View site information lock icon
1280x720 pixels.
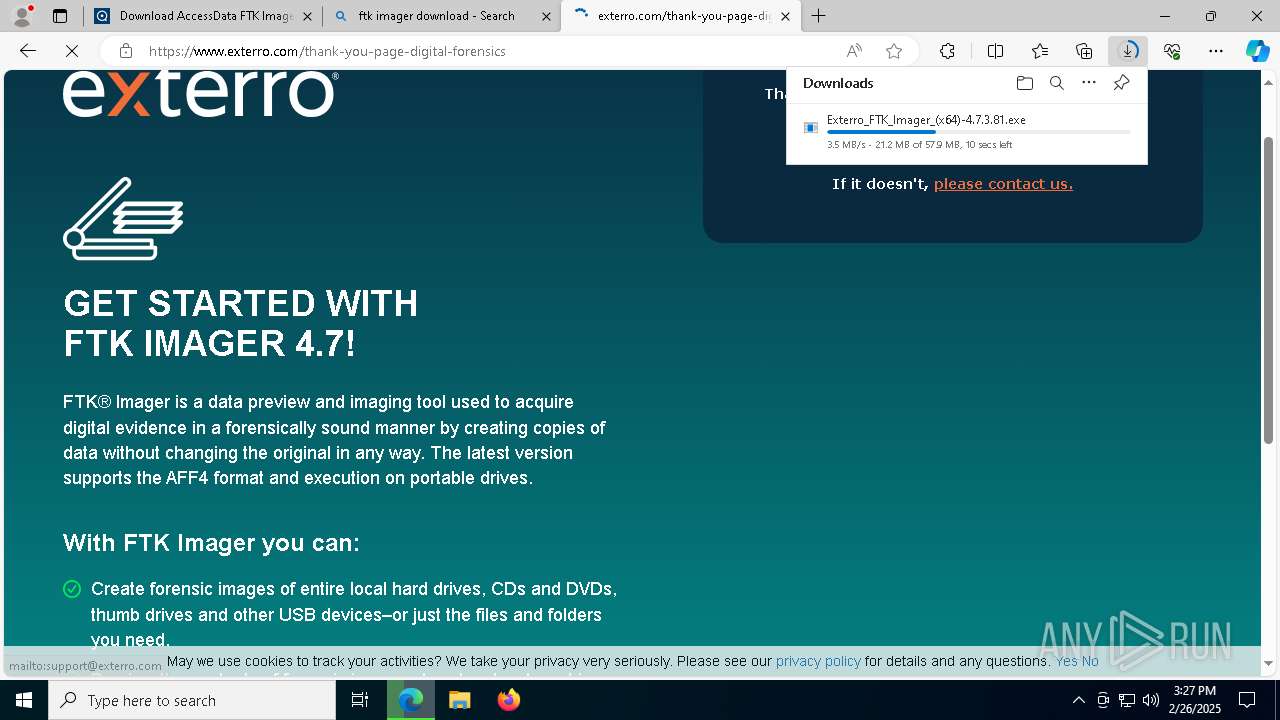(125, 51)
